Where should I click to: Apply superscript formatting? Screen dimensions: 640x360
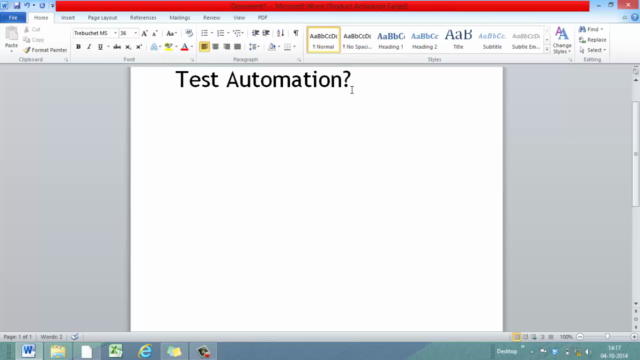139,47
